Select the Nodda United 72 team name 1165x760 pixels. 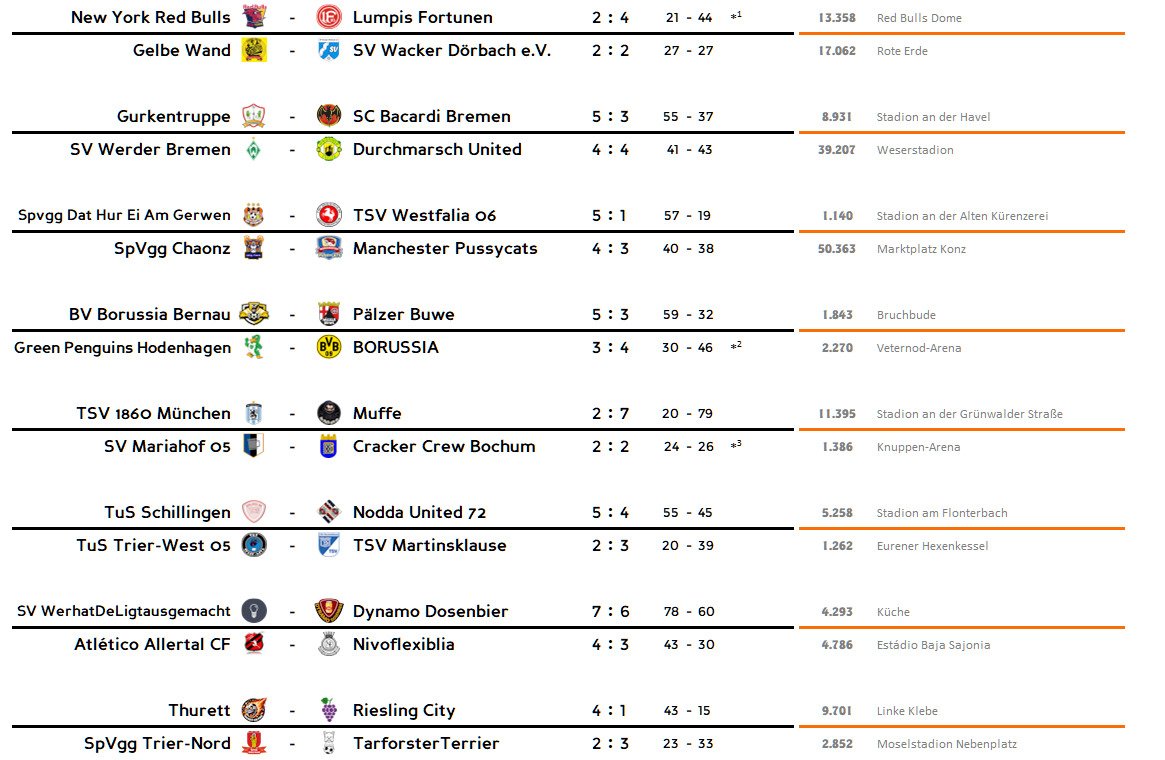pyautogui.click(x=419, y=513)
